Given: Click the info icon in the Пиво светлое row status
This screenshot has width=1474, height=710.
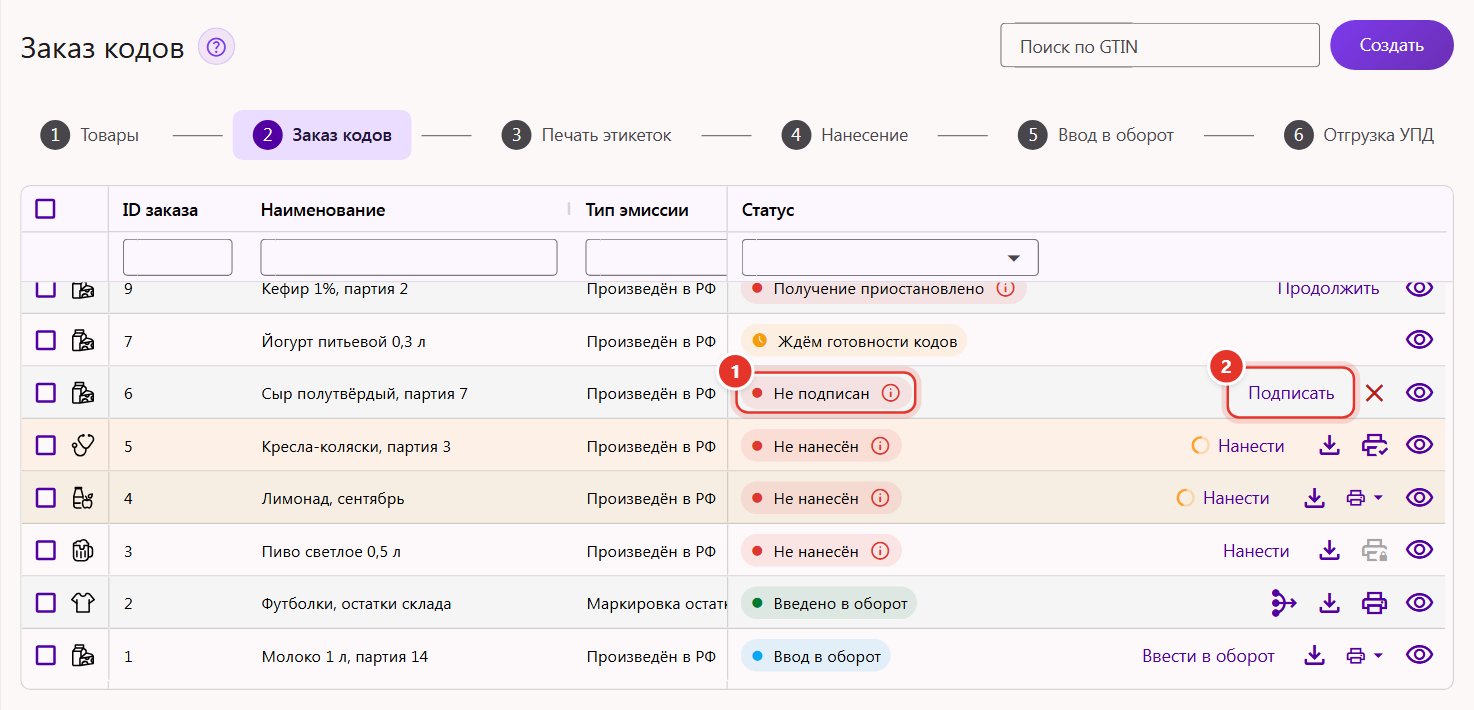Looking at the screenshot, I should coord(880,551).
